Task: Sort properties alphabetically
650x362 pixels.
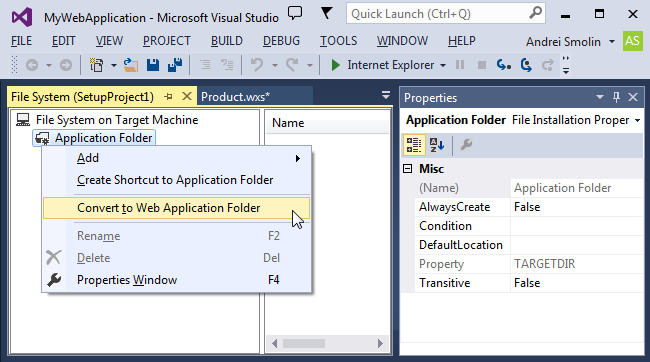Action: (437, 145)
